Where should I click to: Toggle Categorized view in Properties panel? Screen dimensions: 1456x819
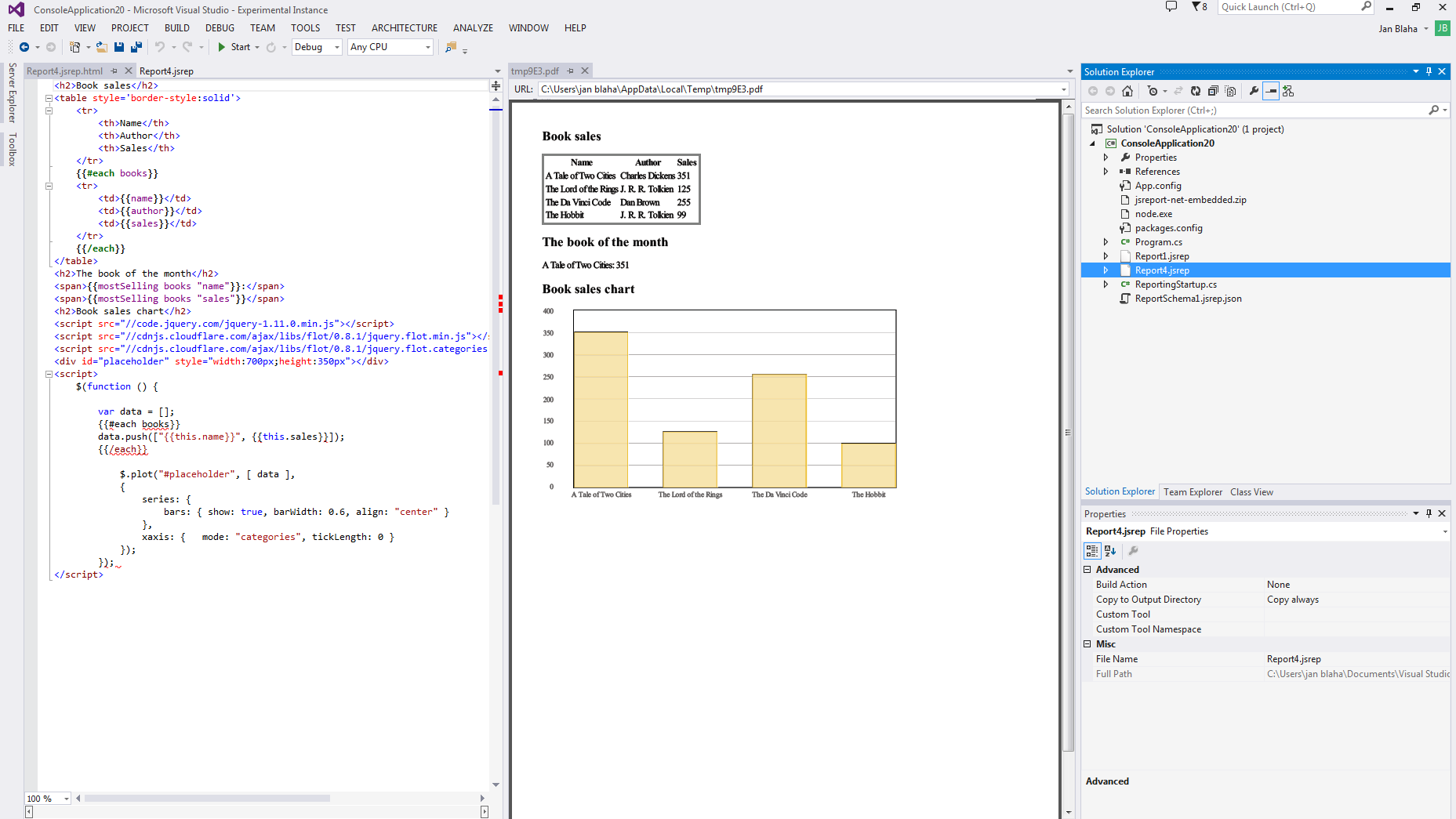point(1092,551)
